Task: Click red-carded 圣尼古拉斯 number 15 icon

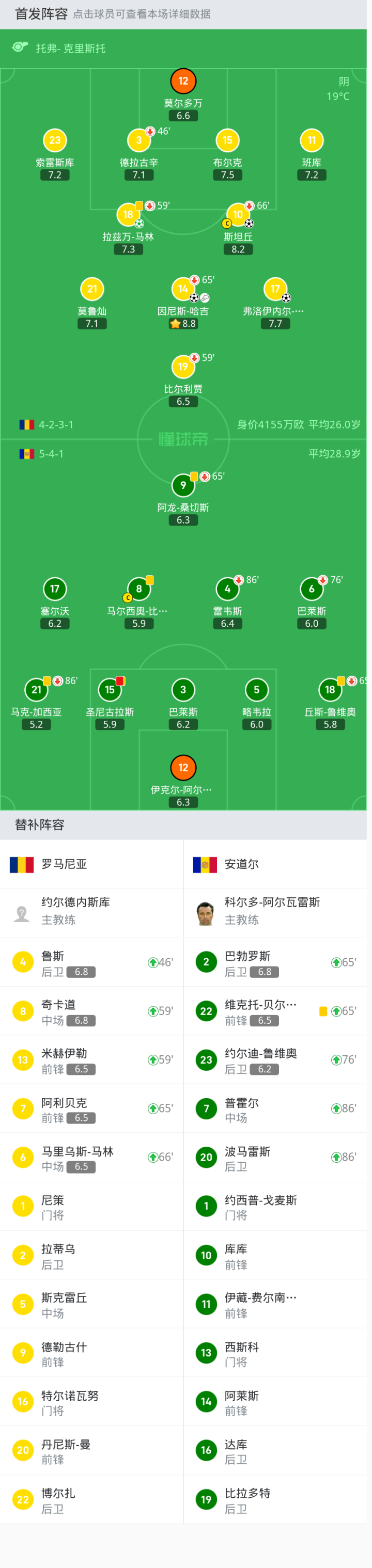Action: pyautogui.click(x=110, y=690)
